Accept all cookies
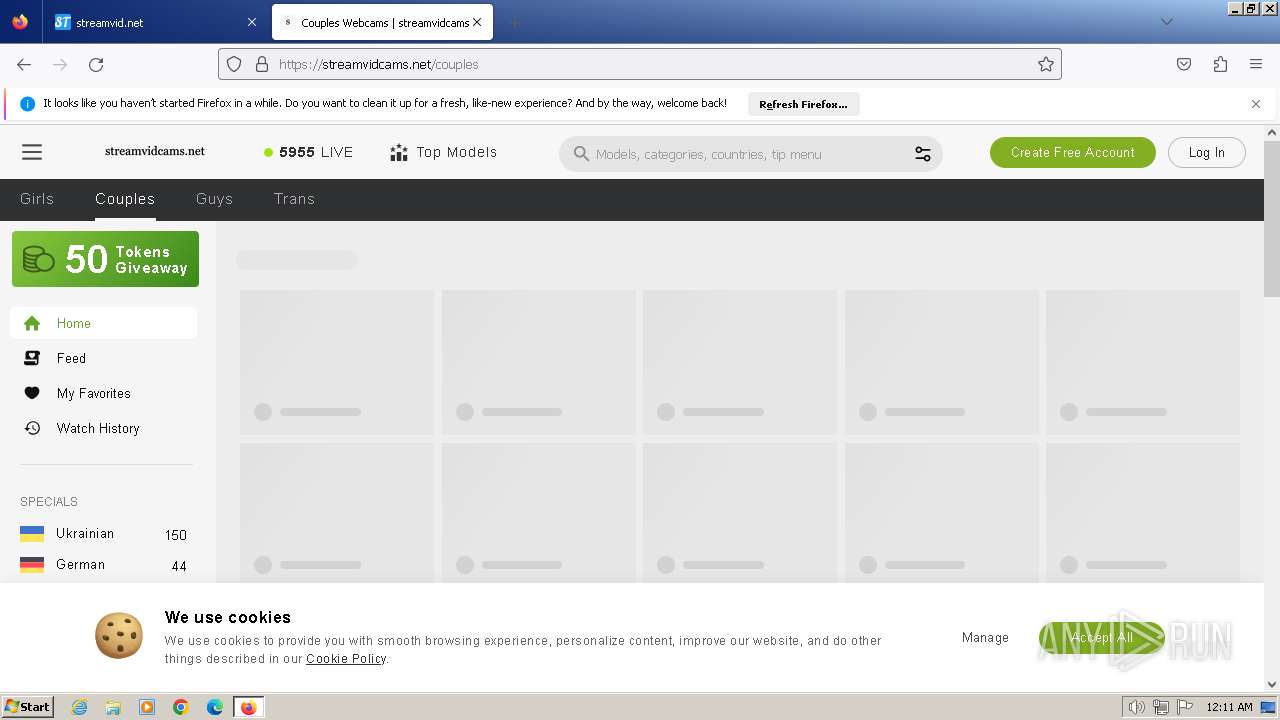Image resolution: width=1280 pixels, height=720 pixels. [x=1102, y=637]
